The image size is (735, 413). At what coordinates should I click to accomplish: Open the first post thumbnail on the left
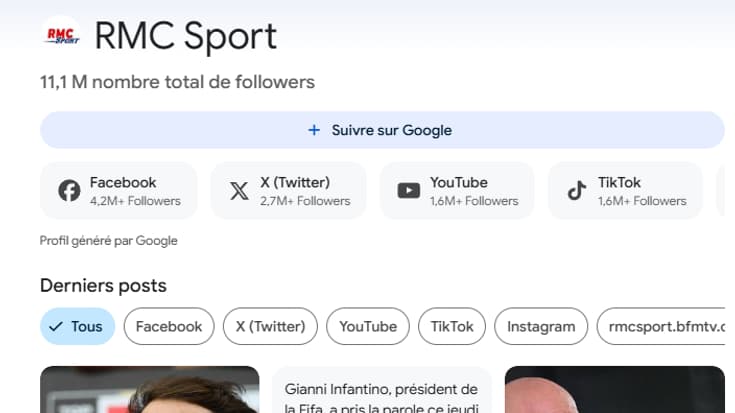149,392
